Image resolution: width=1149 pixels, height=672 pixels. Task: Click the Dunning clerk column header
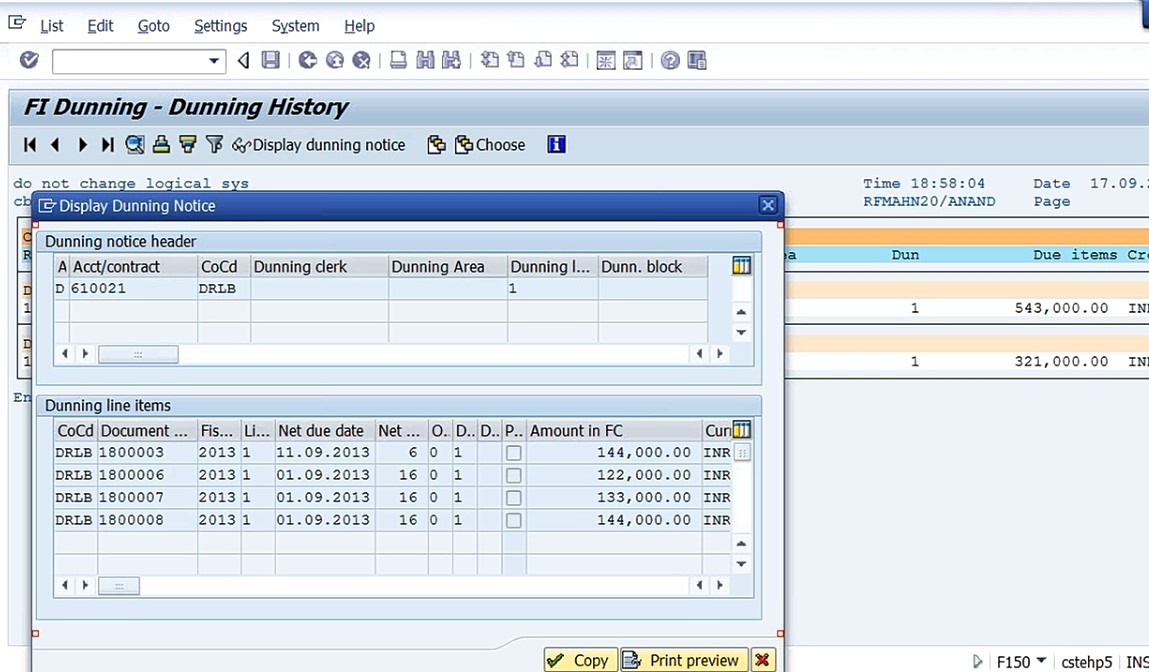coord(319,267)
